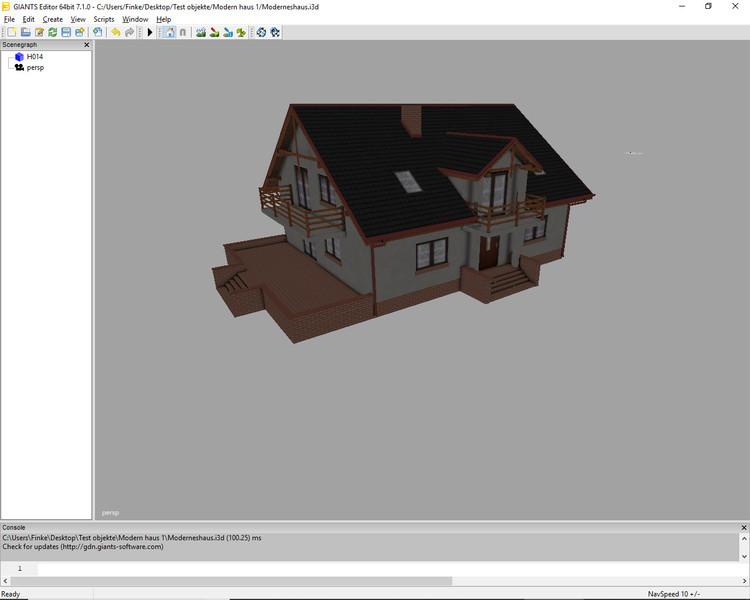Screen dimensions: 750x600
Task: Open the Scripts menu
Action: pyautogui.click(x=103, y=19)
